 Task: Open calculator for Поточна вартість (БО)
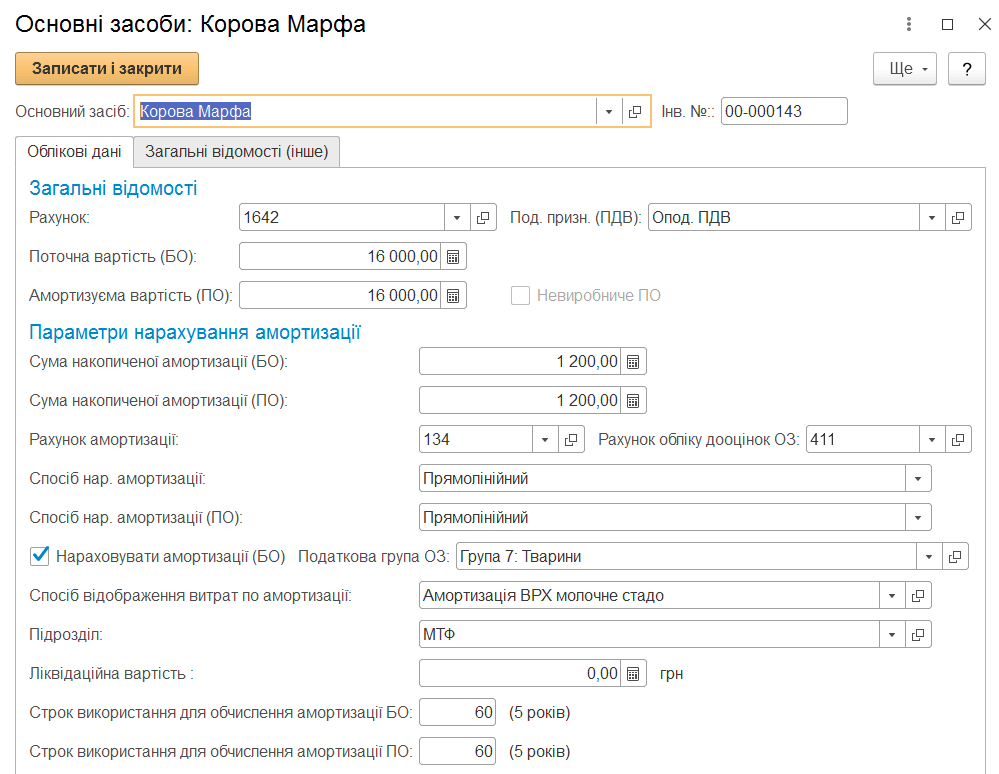(x=453, y=257)
